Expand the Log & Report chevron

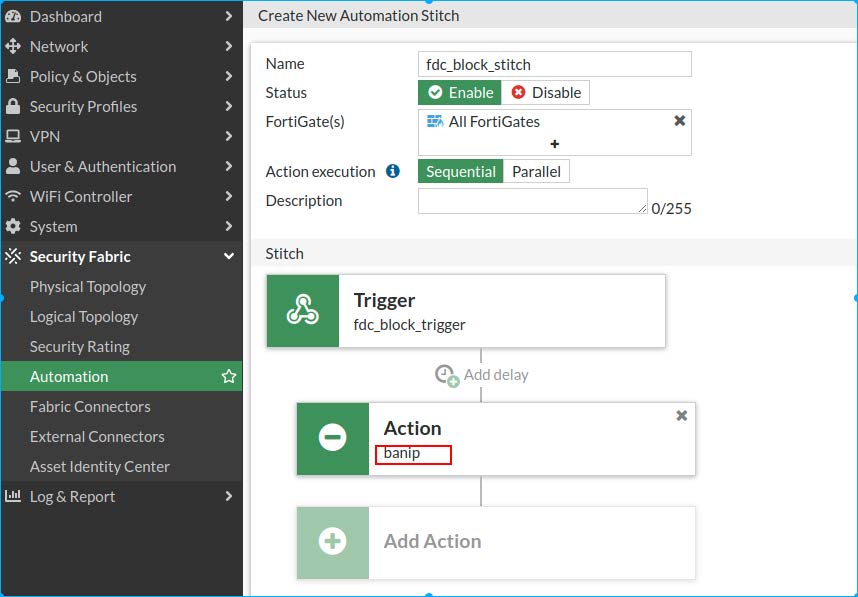click(x=229, y=496)
